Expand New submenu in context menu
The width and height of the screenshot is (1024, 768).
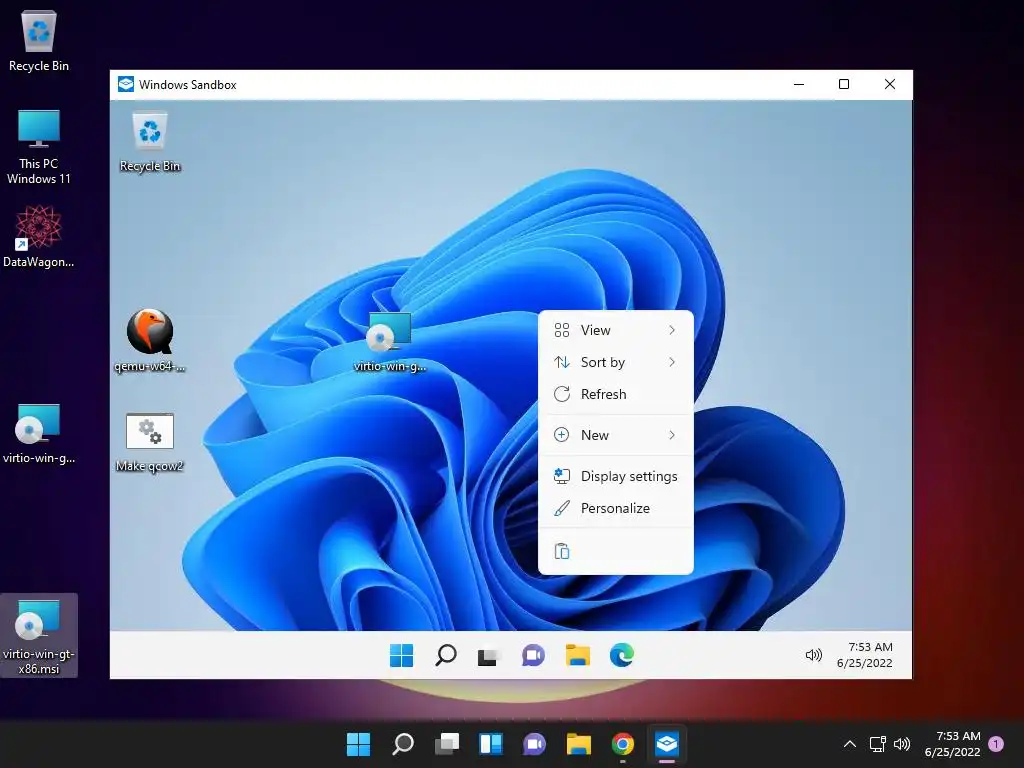(615, 435)
